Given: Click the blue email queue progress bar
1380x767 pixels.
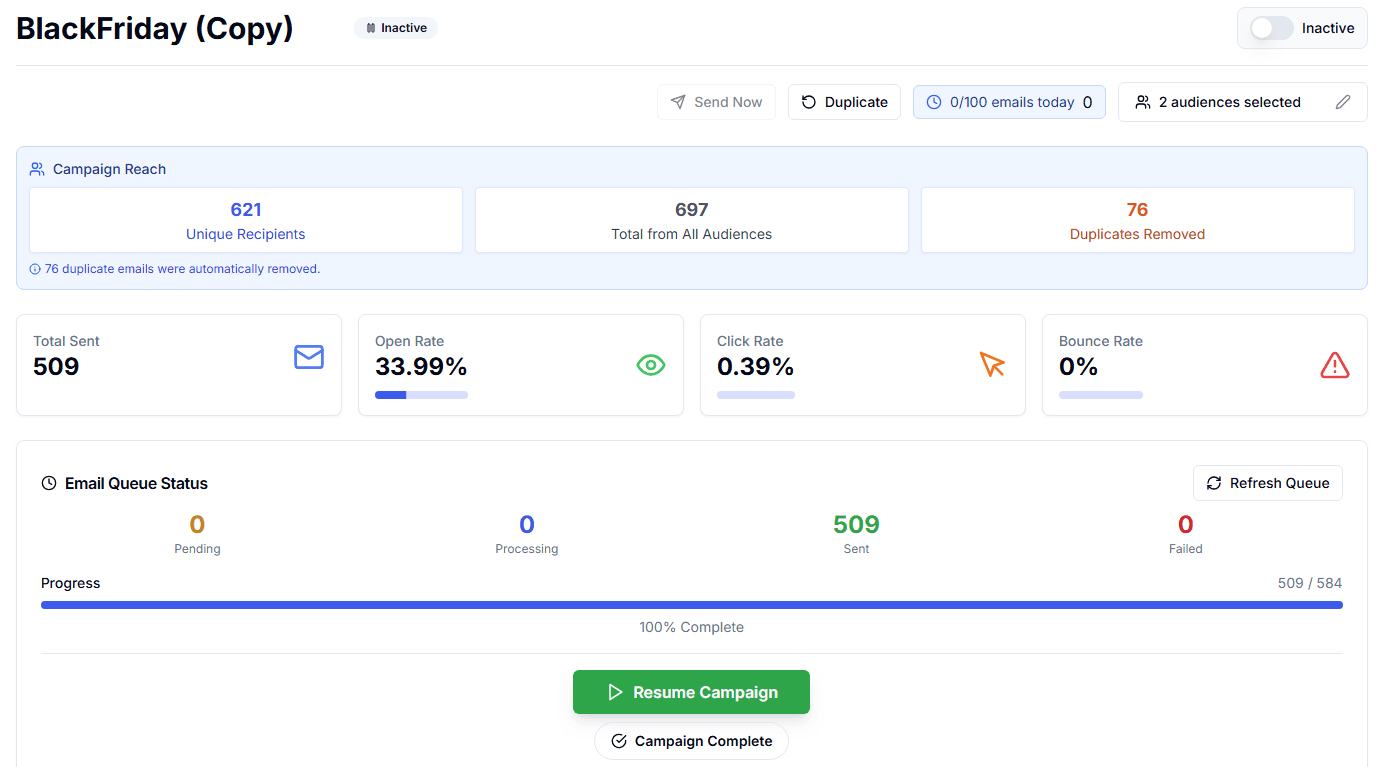Looking at the screenshot, I should pyautogui.click(x=691, y=605).
